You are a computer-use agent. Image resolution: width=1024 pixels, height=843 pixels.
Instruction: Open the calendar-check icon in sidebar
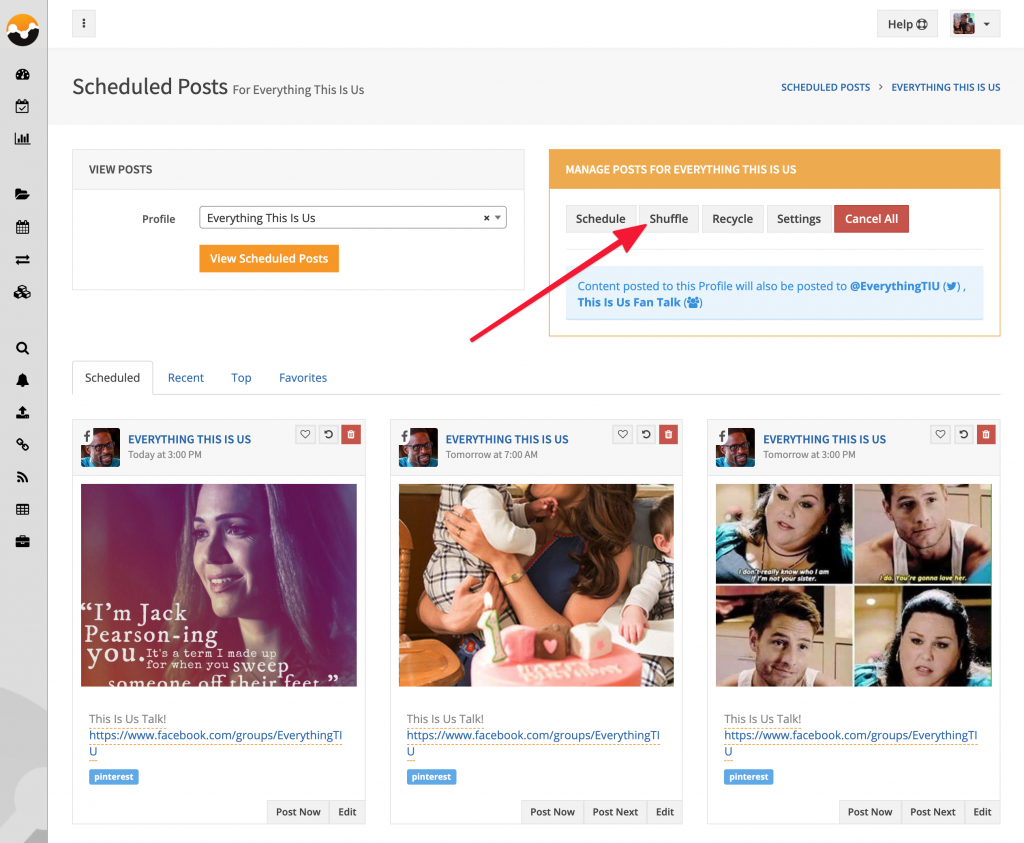[x=22, y=106]
